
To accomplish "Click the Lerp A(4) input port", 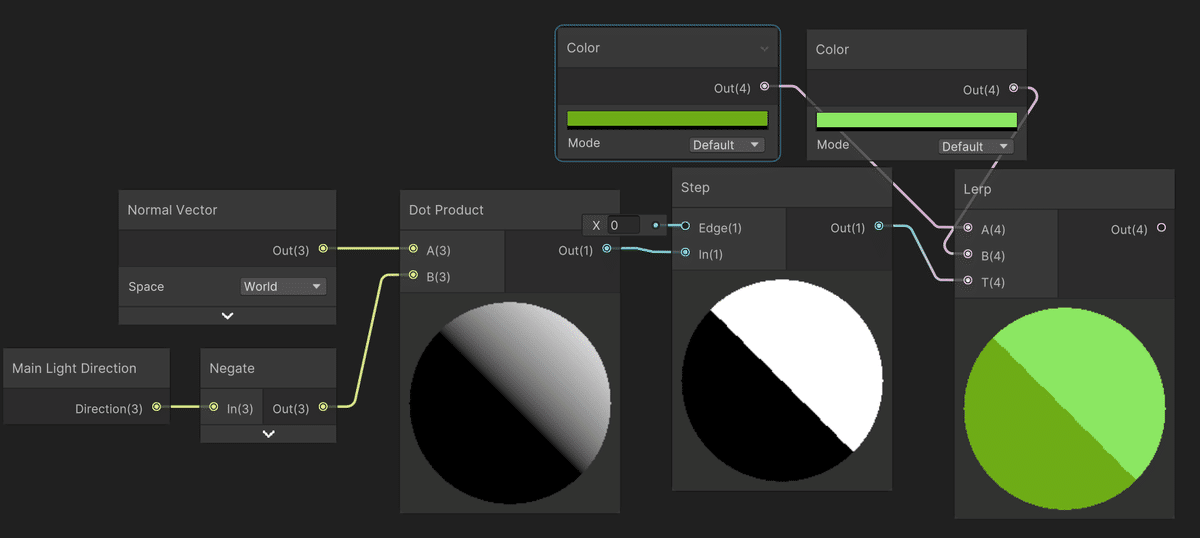I will [968, 228].
